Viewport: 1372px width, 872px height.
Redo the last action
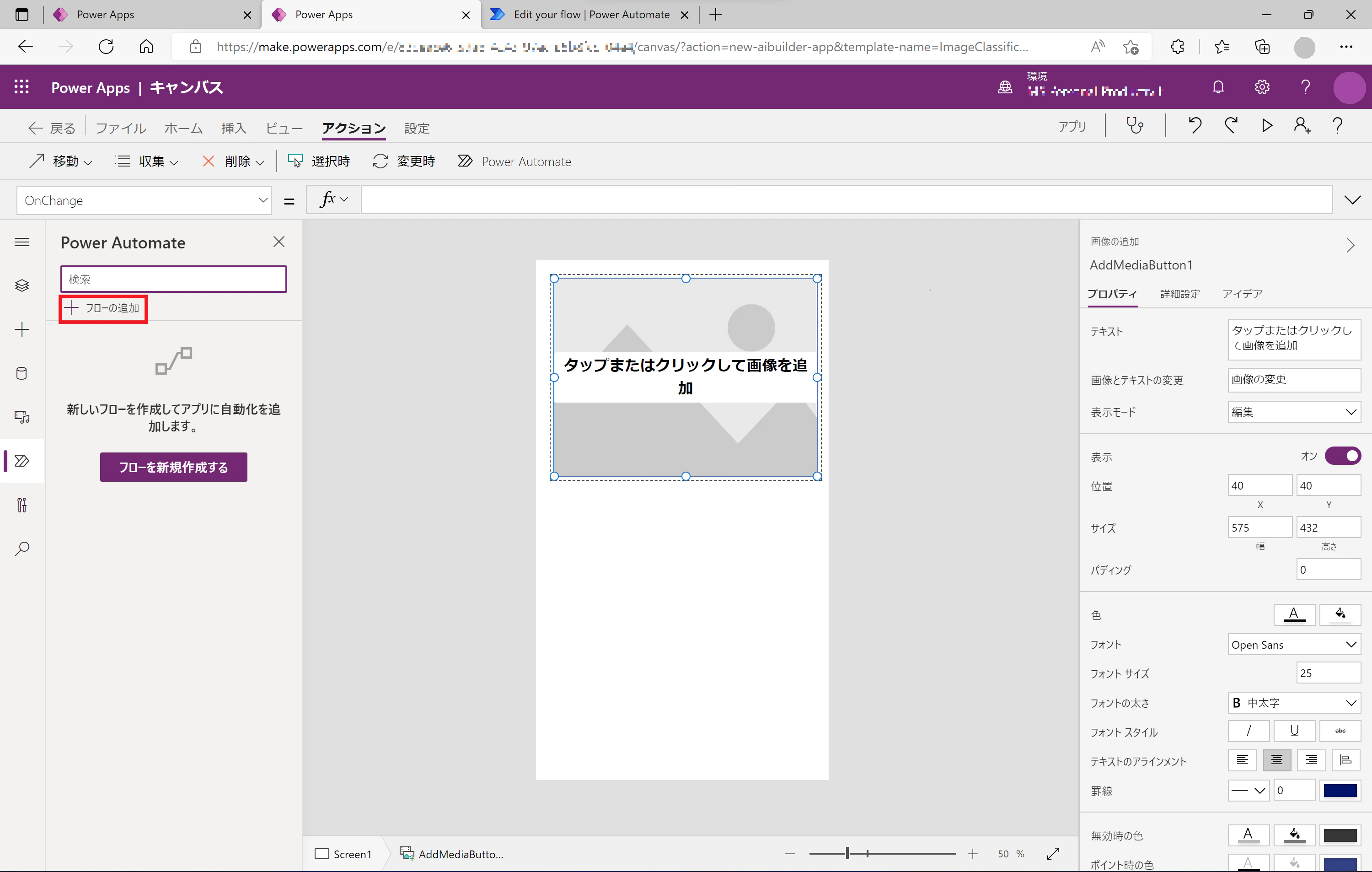1231,125
